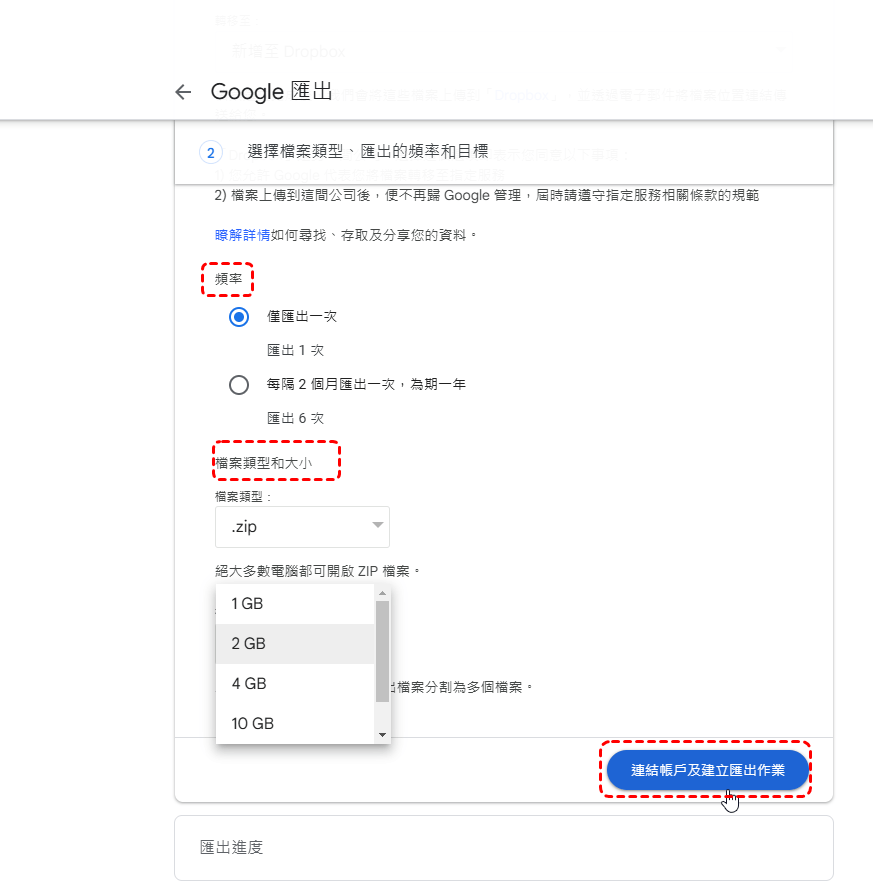Viewport: 873px width, 888px height.
Task: Go back using the arrow beside Google 匯出
Action: [183, 92]
